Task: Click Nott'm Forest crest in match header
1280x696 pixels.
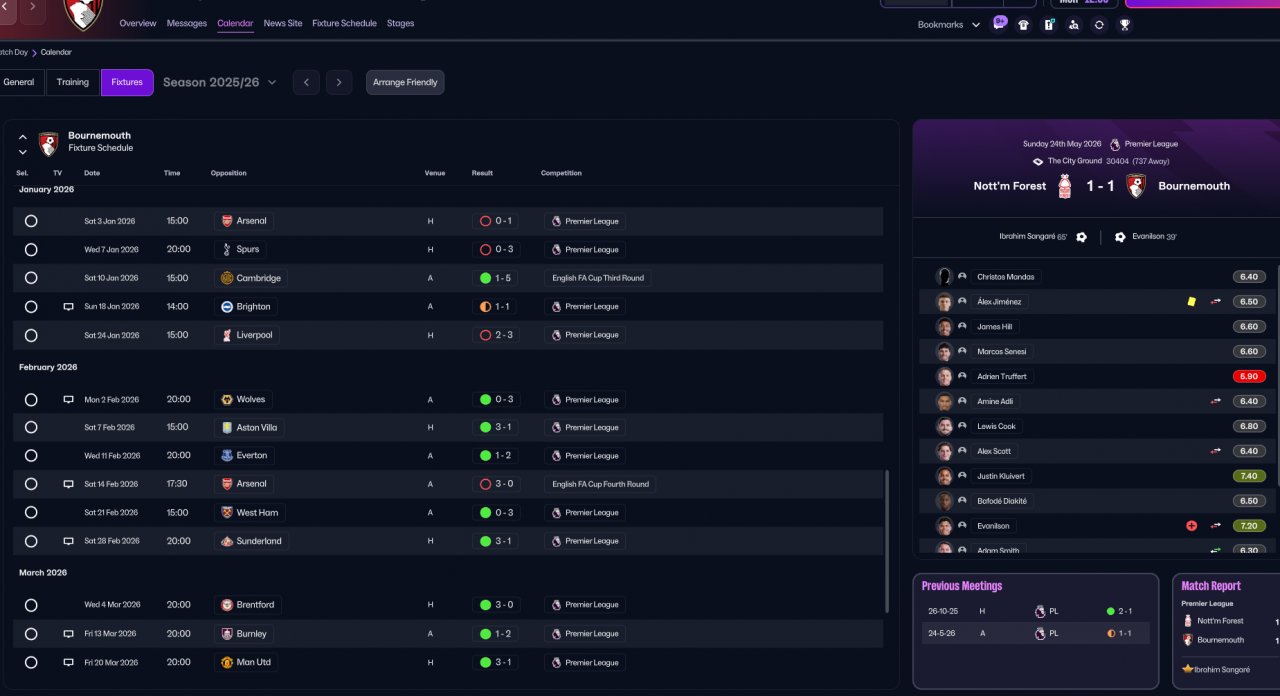Action: [1065, 186]
